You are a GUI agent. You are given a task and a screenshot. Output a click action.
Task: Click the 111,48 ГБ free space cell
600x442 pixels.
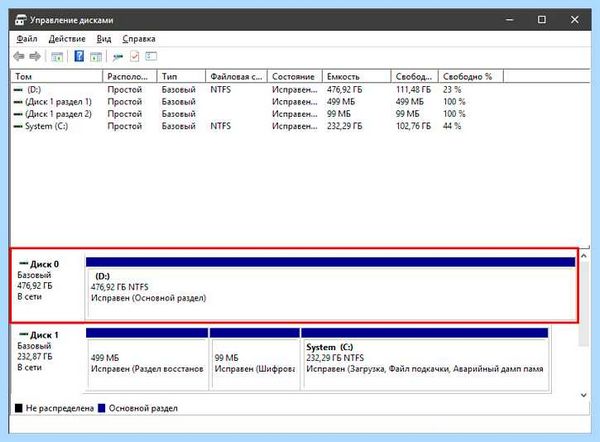coord(414,90)
